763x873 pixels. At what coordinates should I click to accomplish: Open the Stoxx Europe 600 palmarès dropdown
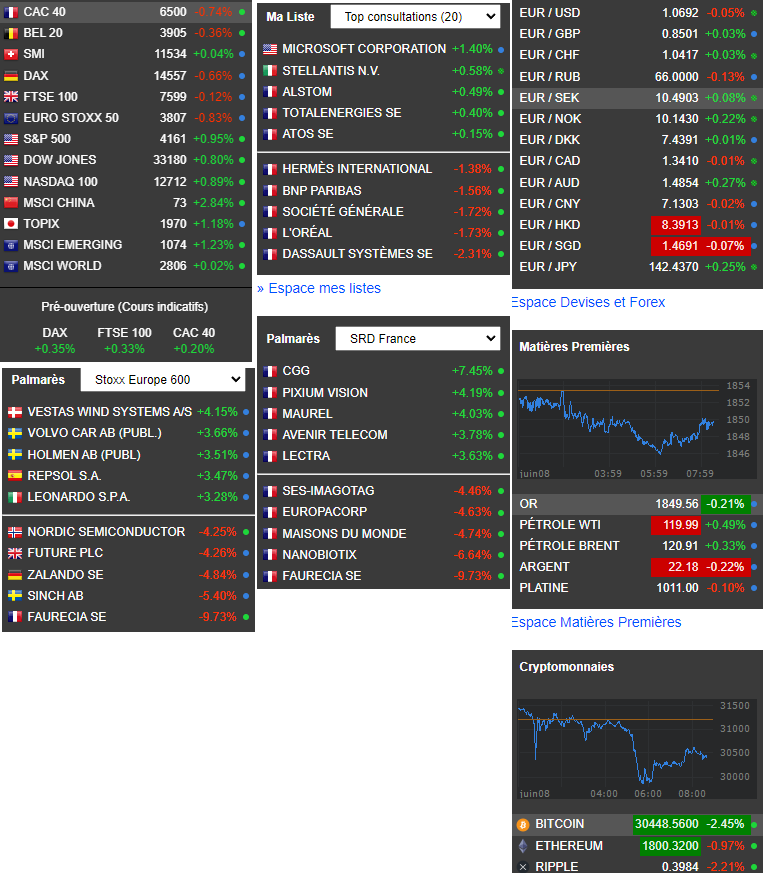[162, 380]
